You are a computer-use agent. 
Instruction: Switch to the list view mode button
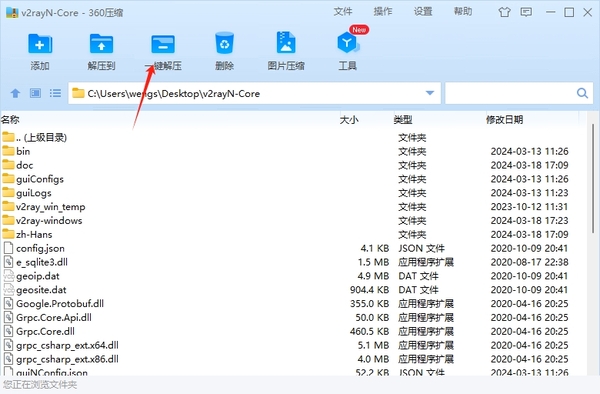click(x=55, y=93)
